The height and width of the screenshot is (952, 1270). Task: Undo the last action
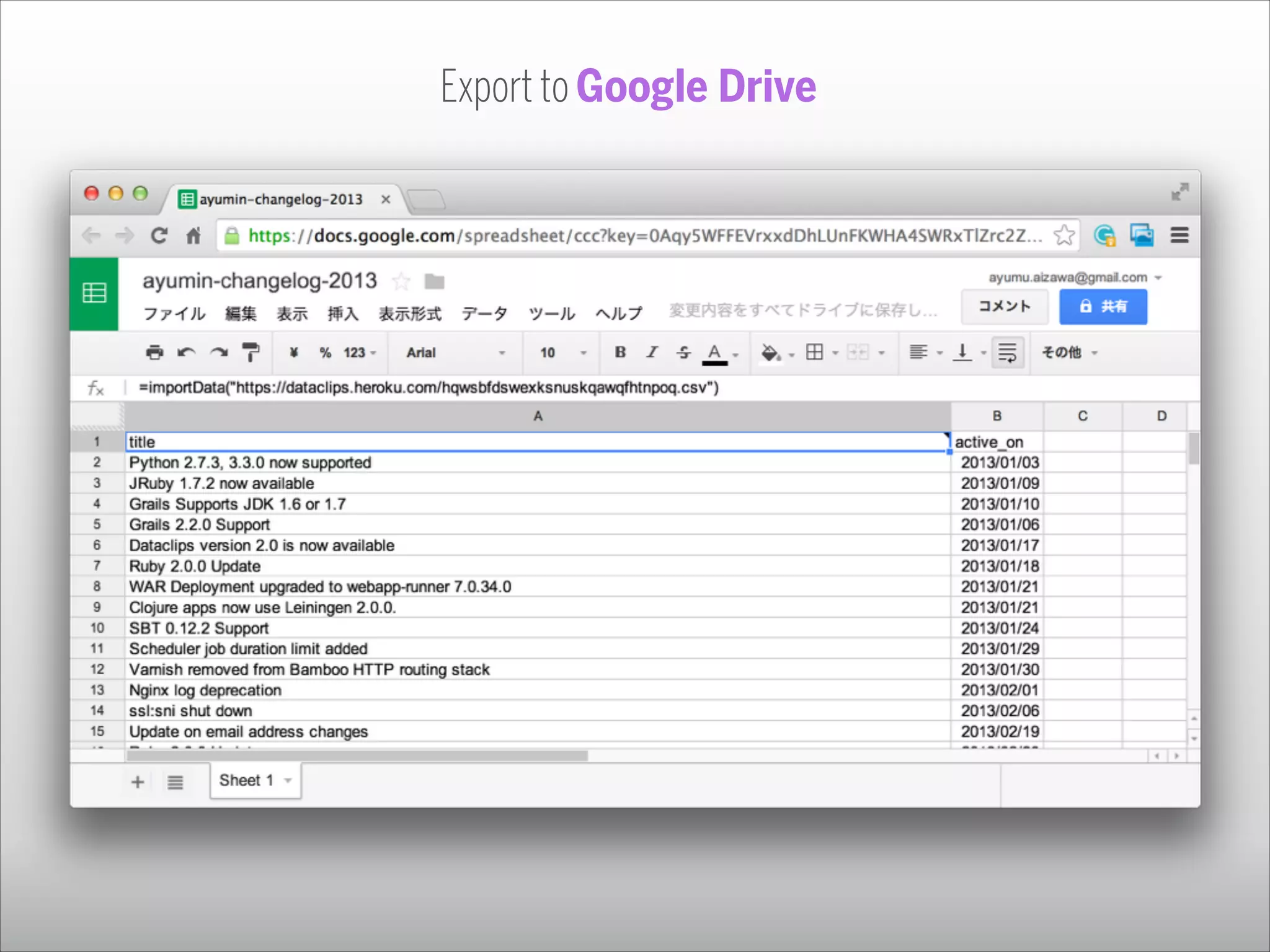coord(186,353)
